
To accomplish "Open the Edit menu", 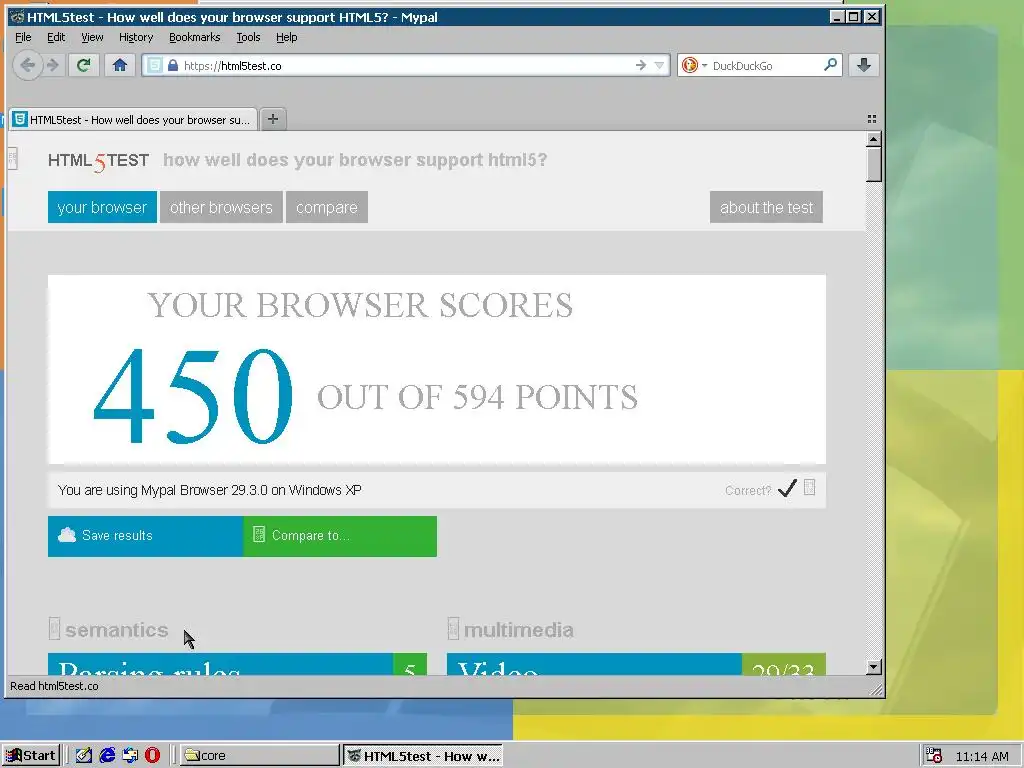I will [56, 37].
